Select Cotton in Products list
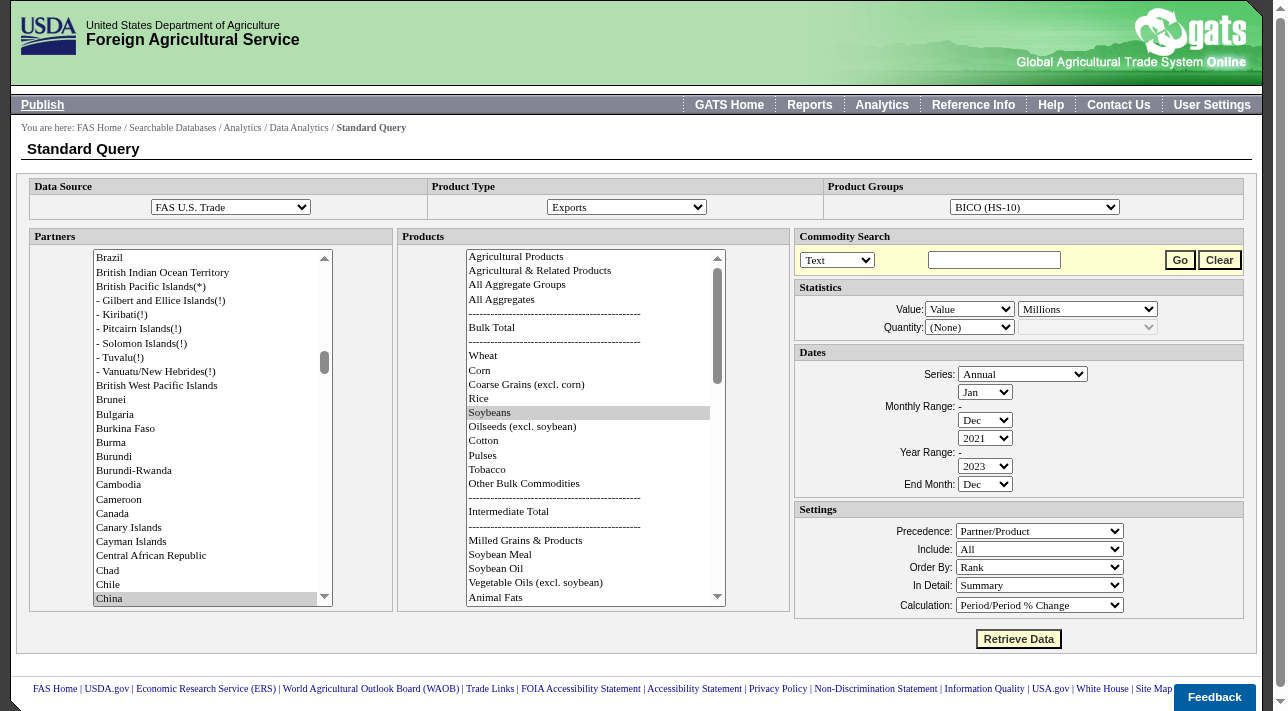Image resolution: width=1288 pixels, height=711 pixels. click(588, 441)
